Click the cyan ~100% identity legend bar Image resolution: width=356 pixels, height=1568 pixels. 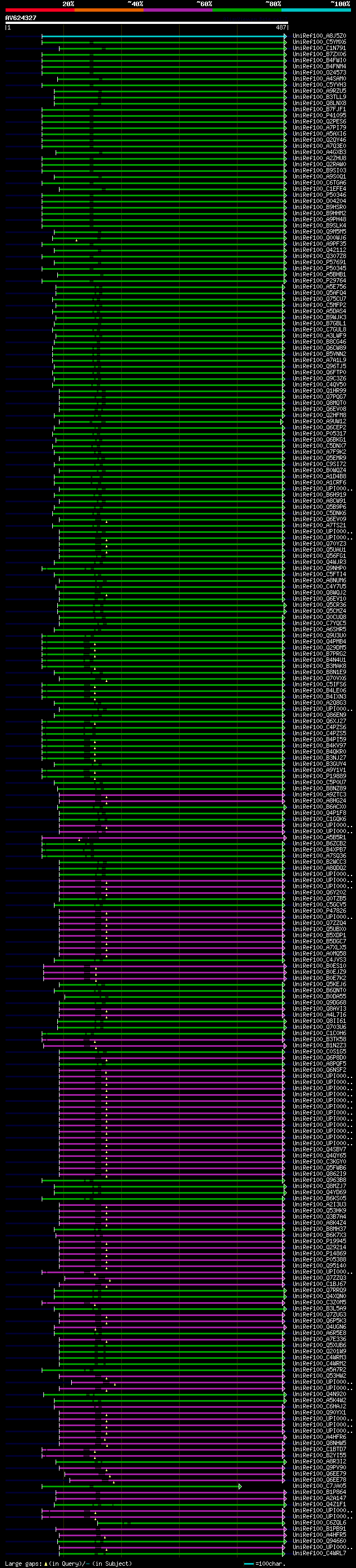[x=316, y=10]
